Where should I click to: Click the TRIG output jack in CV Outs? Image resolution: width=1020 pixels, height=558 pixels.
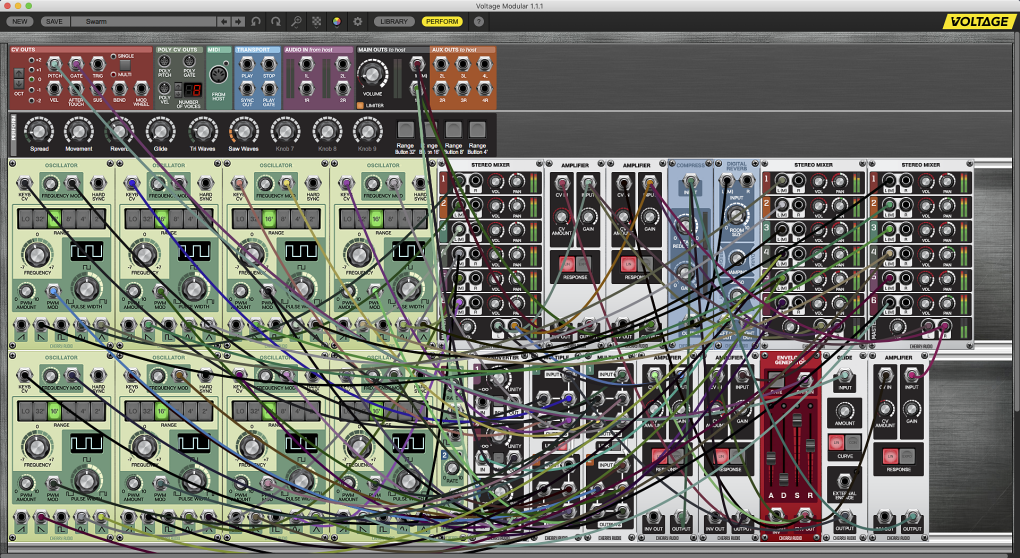98,64
